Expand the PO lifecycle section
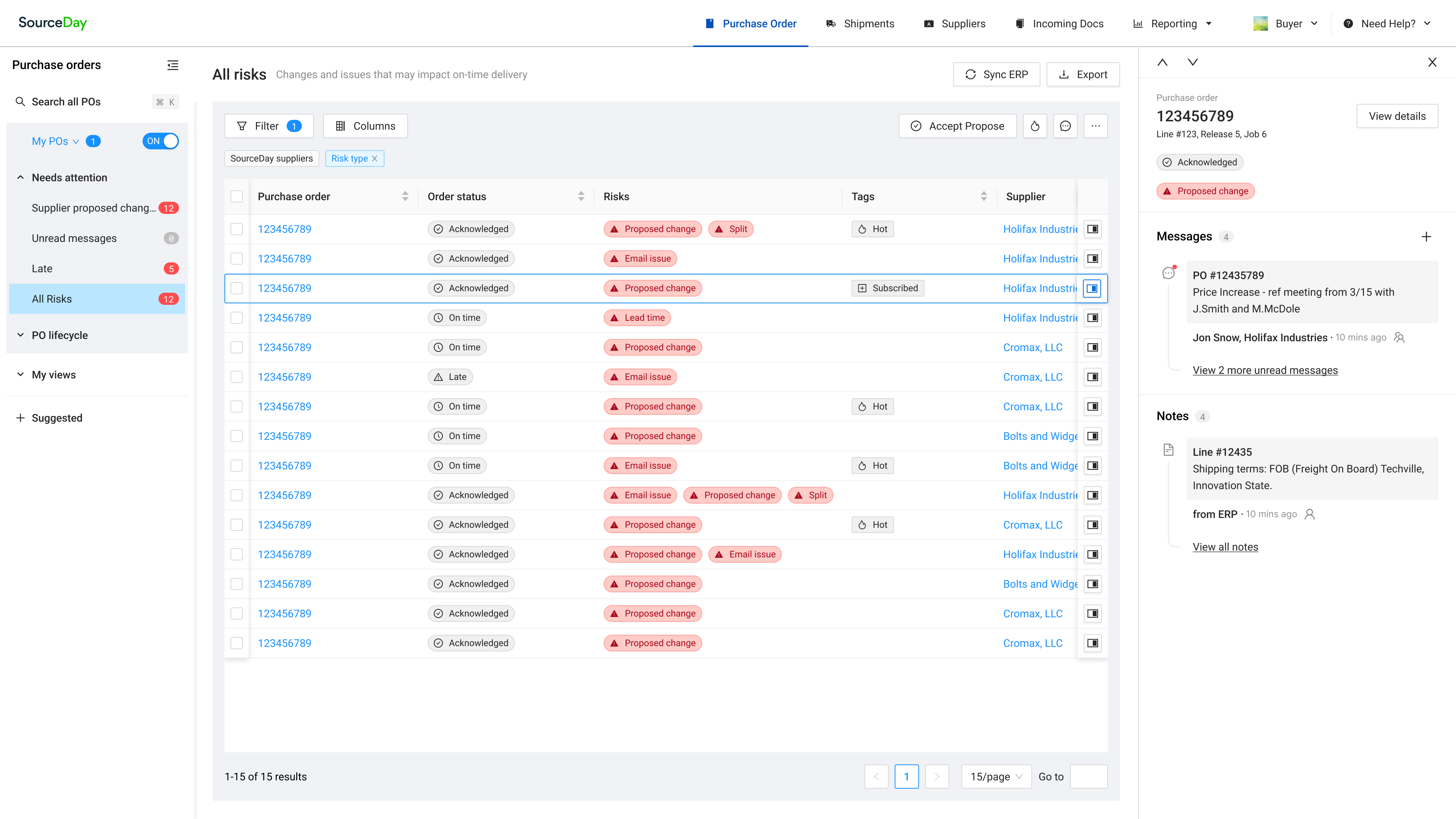Image resolution: width=1456 pixels, height=819 pixels. [x=60, y=335]
